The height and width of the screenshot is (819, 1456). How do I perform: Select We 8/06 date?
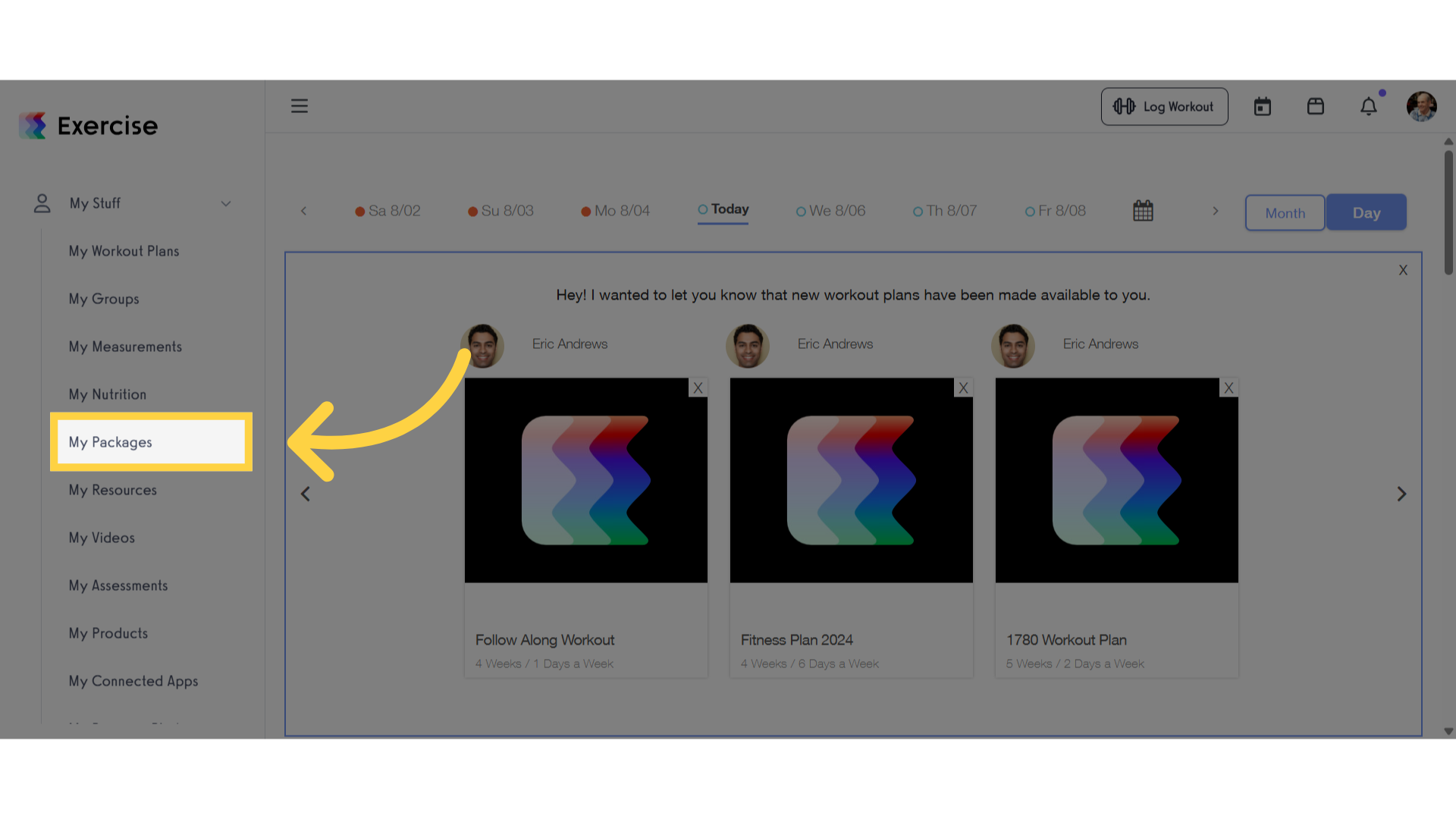click(x=830, y=211)
